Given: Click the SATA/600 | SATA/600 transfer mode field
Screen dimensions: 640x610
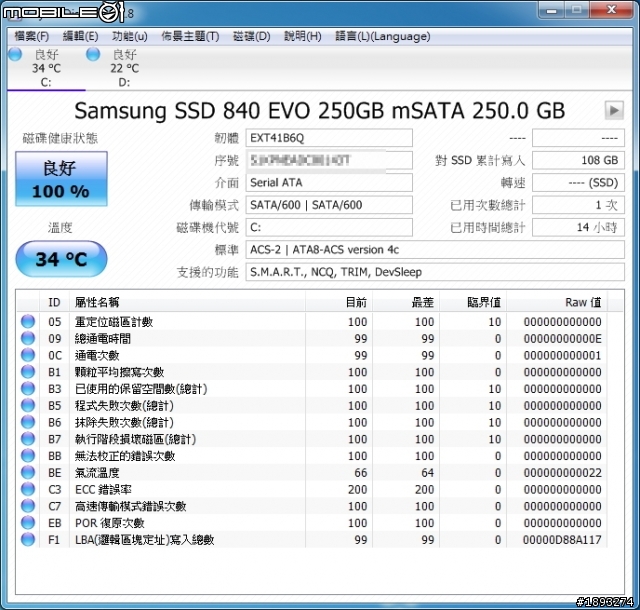Looking at the screenshot, I should [x=329, y=205].
